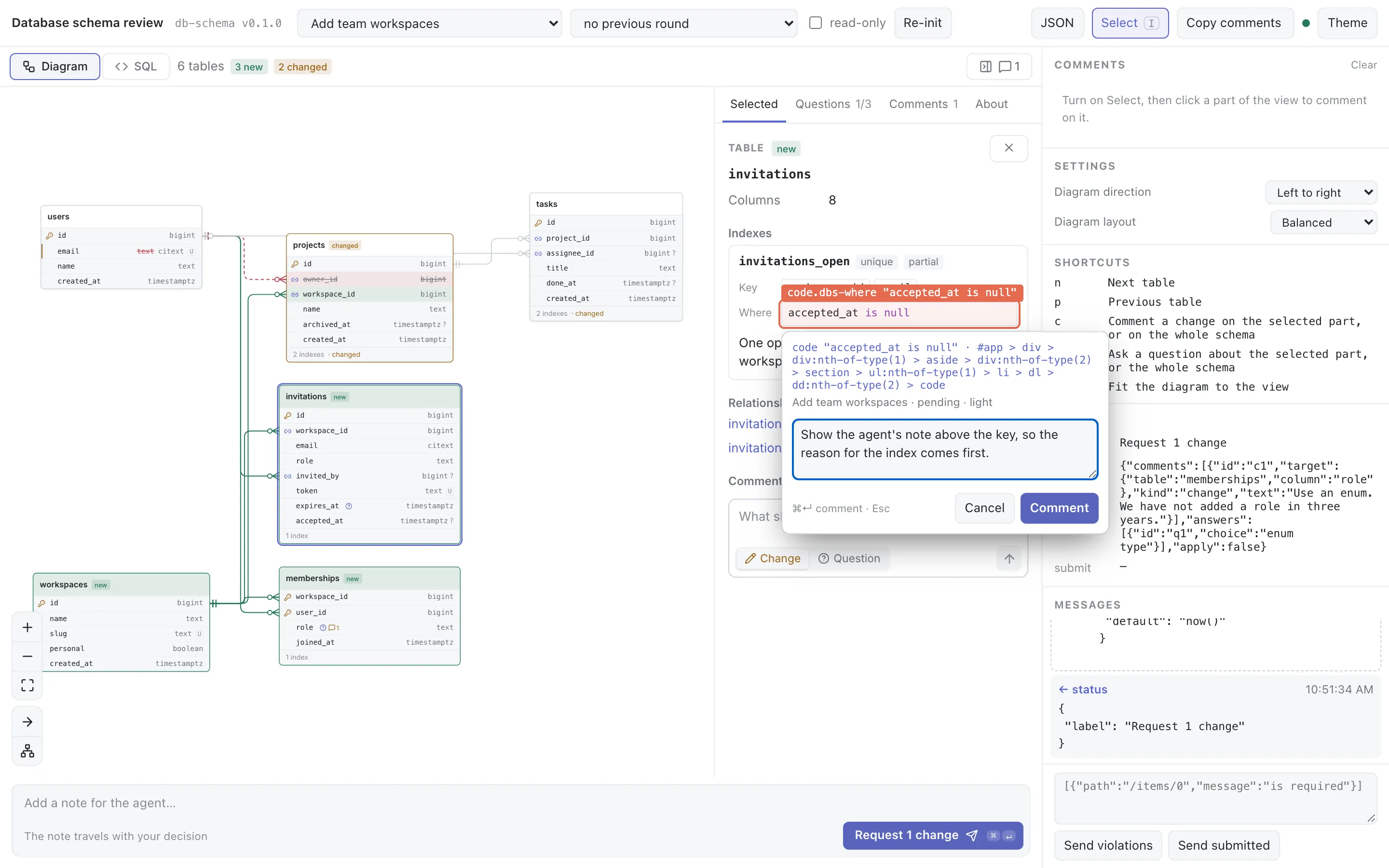The height and width of the screenshot is (868, 1389).
Task: Fit the diagram to view icon
Action: click(27, 685)
